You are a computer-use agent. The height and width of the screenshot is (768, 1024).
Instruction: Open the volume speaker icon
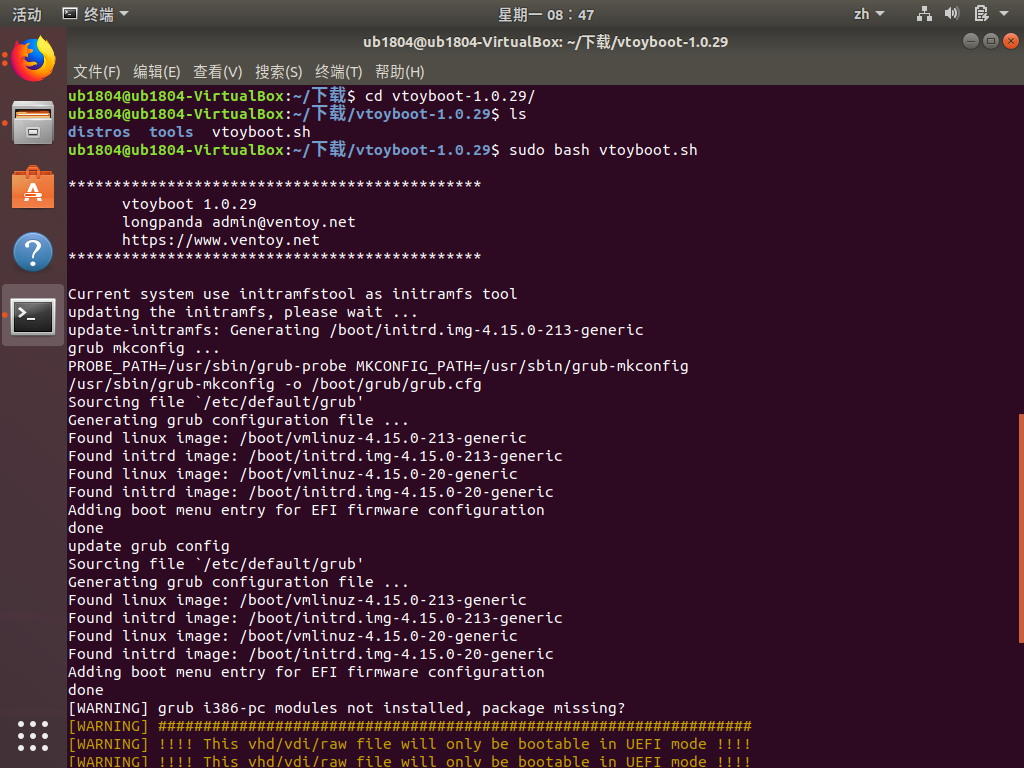952,14
